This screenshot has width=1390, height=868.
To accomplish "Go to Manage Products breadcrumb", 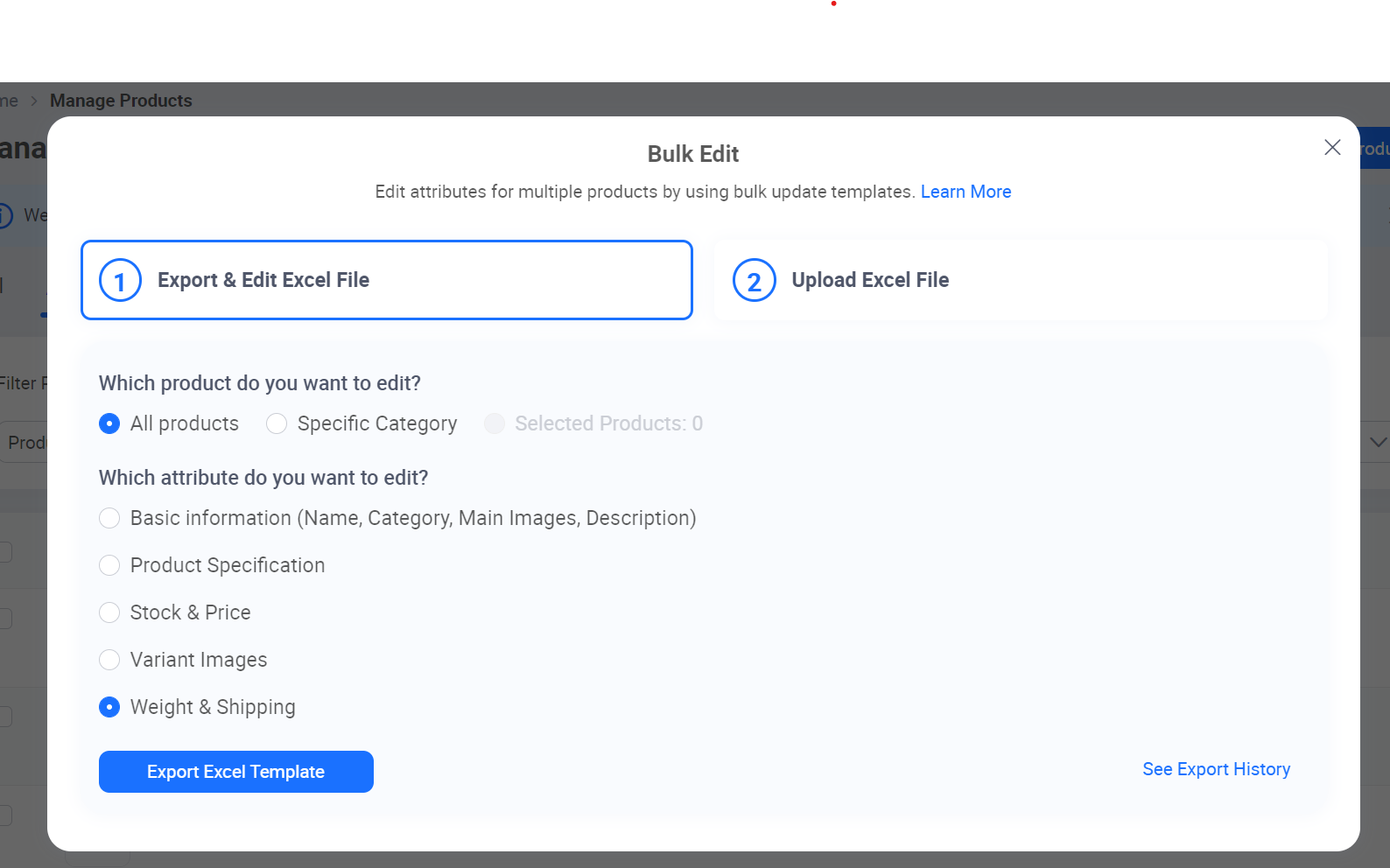I will [x=121, y=101].
